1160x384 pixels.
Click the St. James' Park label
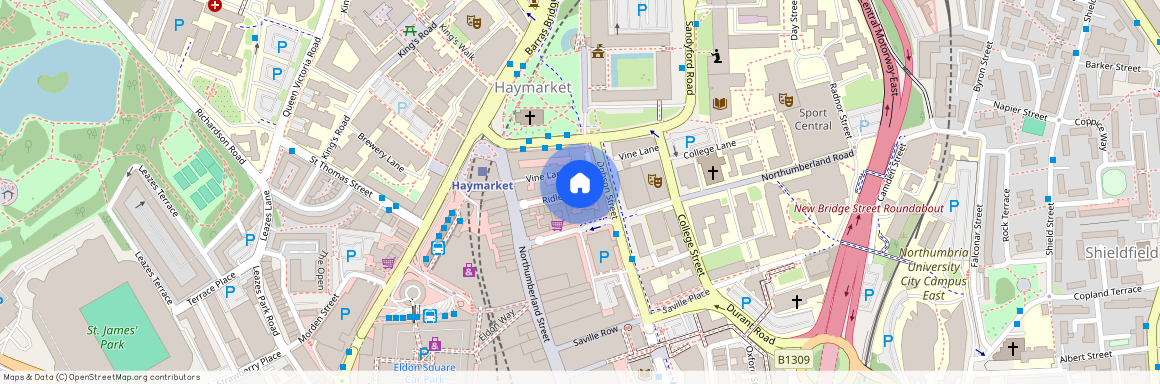click(x=112, y=337)
